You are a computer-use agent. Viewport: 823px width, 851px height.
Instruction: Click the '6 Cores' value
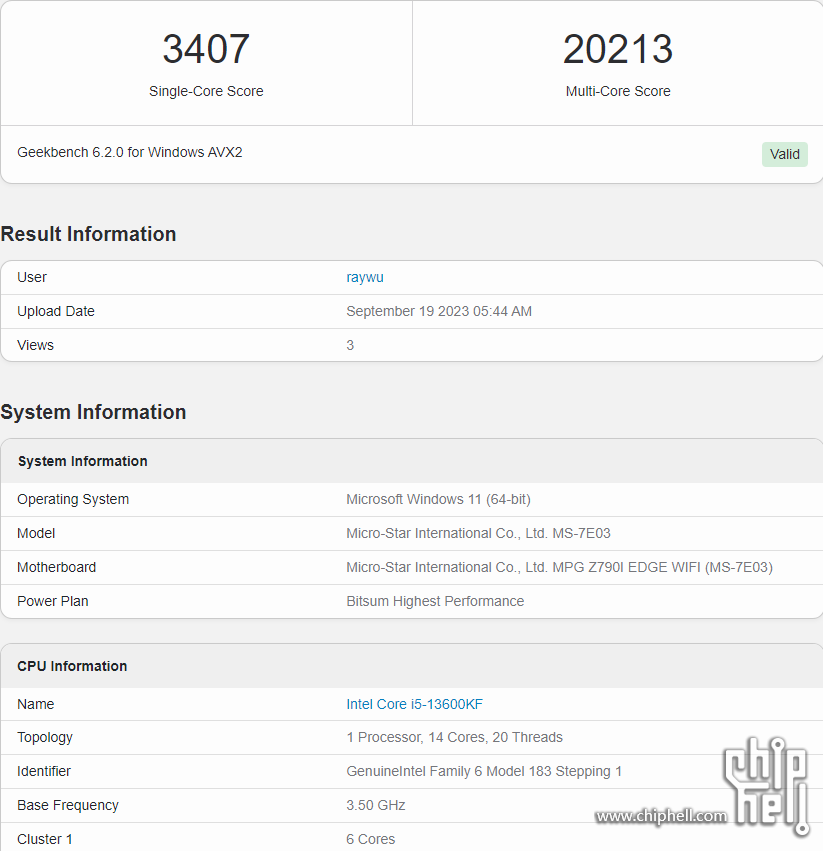[x=371, y=839]
